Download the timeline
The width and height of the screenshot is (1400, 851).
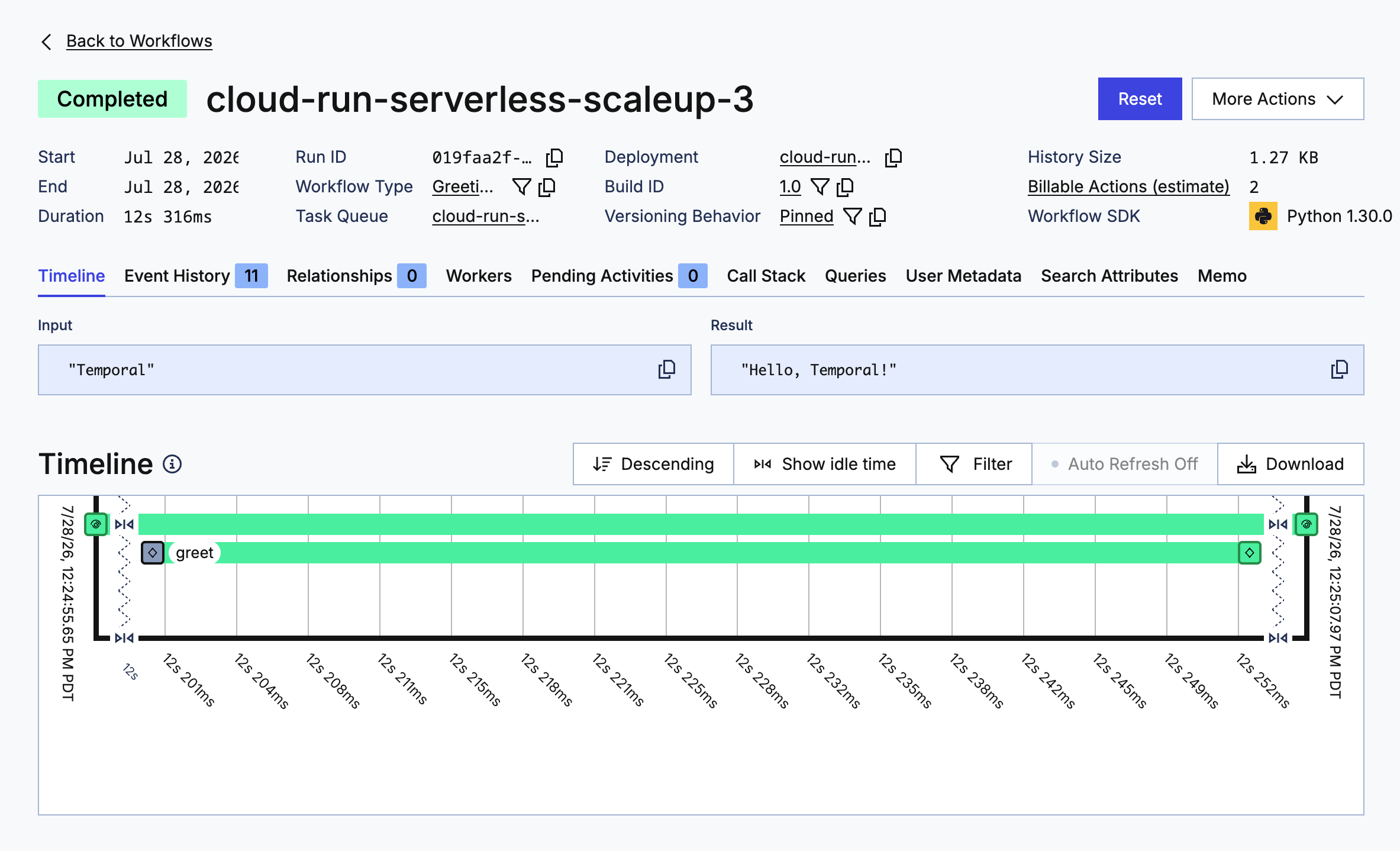(x=1291, y=464)
